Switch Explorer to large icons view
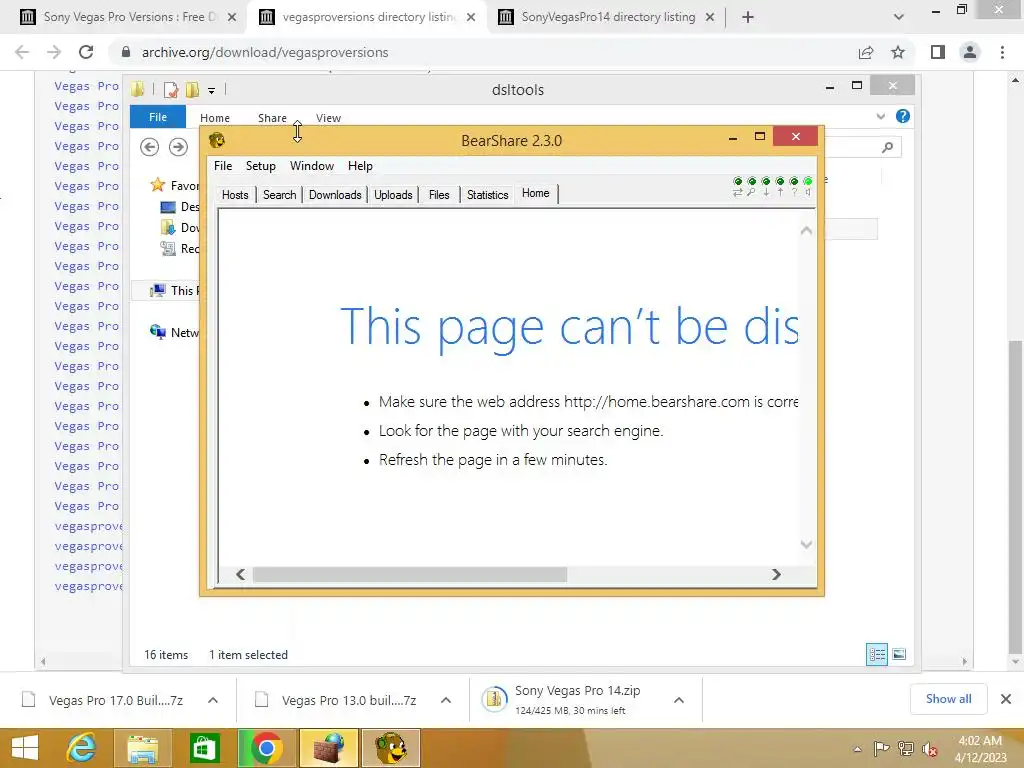This screenshot has height=768, width=1024. click(x=899, y=654)
